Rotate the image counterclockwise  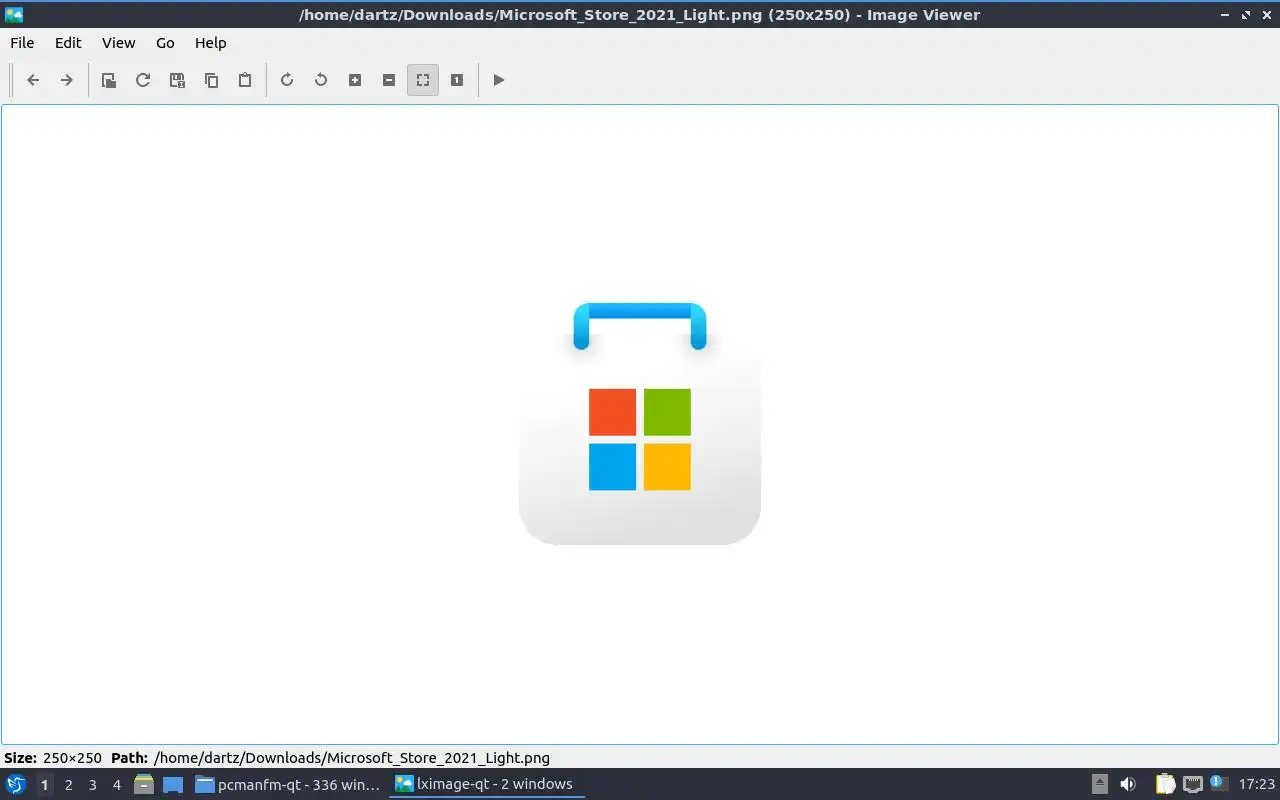(x=321, y=80)
